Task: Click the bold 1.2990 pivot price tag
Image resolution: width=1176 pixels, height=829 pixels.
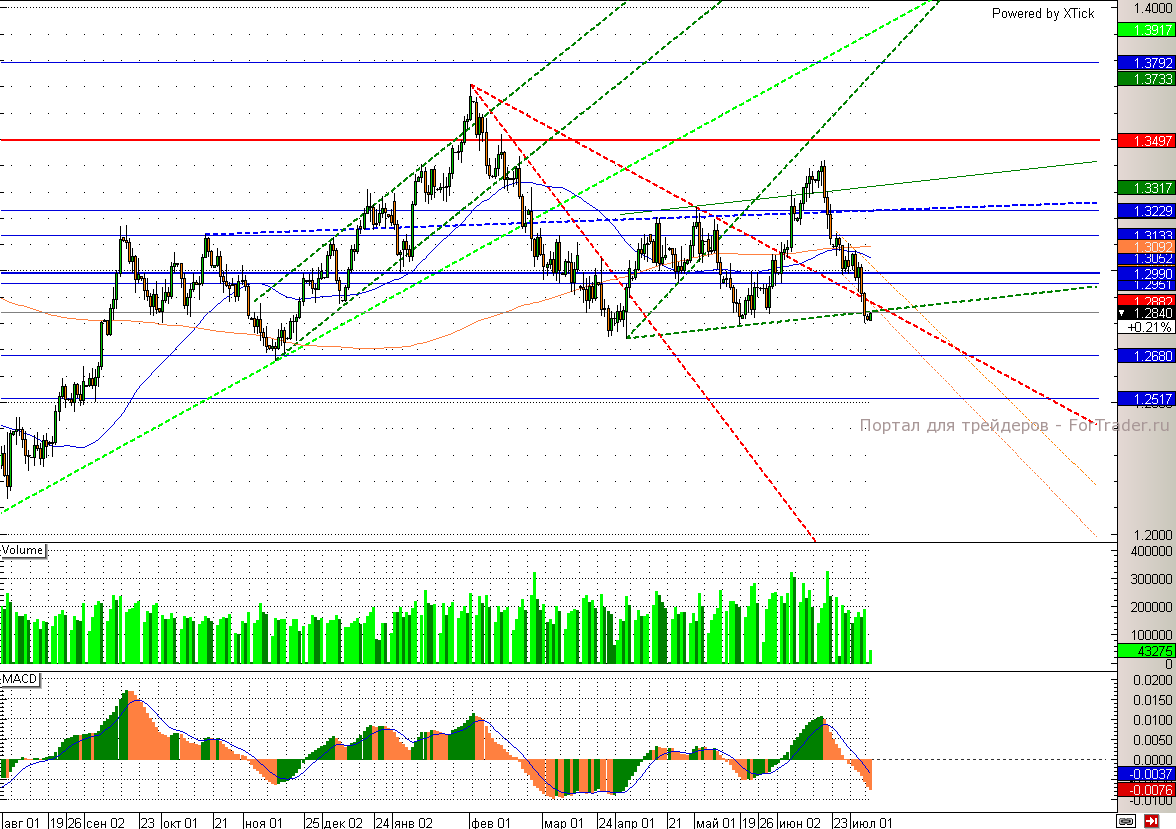Action: [x=1148, y=272]
